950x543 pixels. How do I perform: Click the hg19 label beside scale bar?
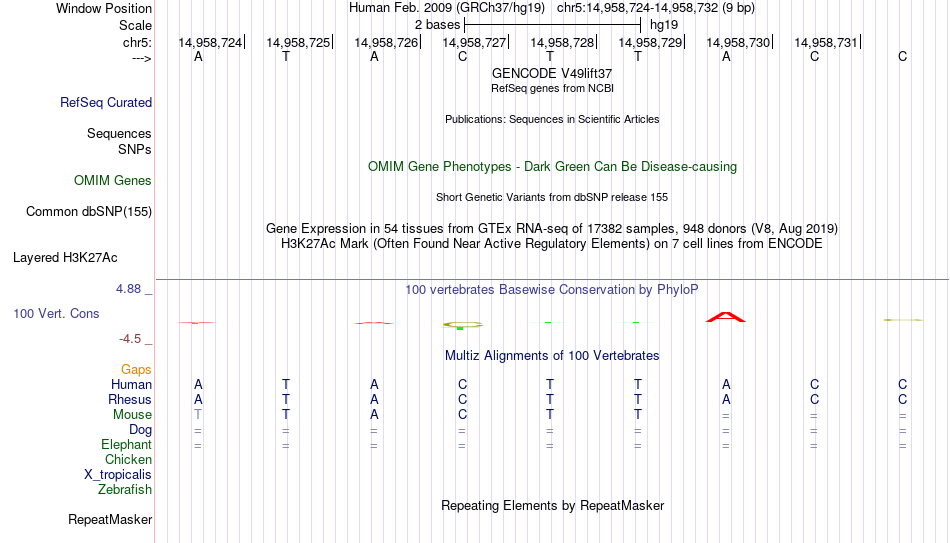664,25
